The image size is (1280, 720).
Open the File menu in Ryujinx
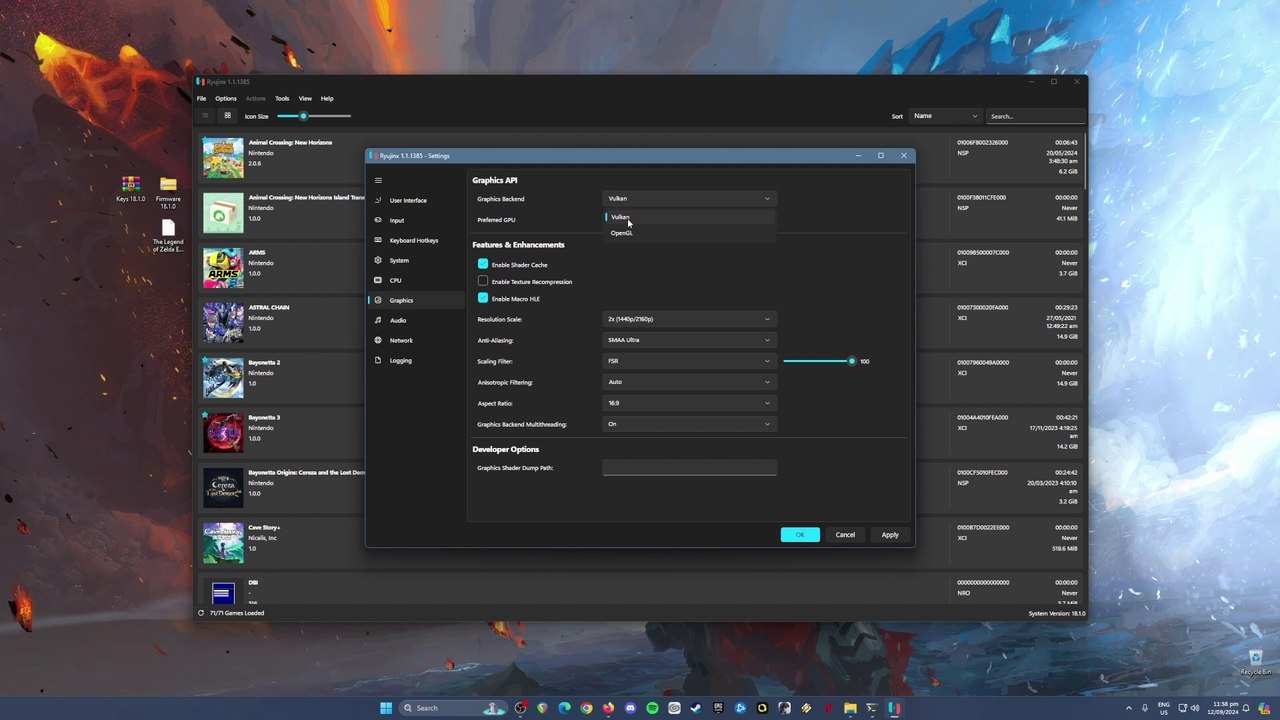click(201, 98)
